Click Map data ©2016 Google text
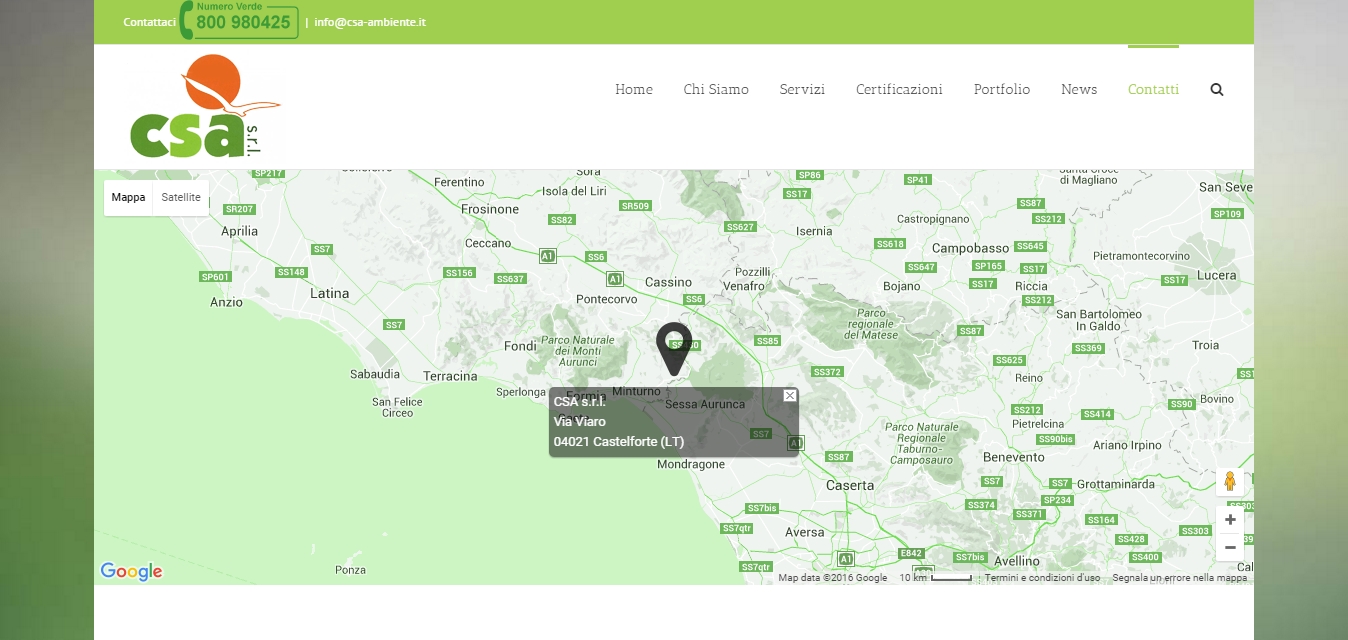The width and height of the screenshot is (1348, 640). (x=833, y=578)
